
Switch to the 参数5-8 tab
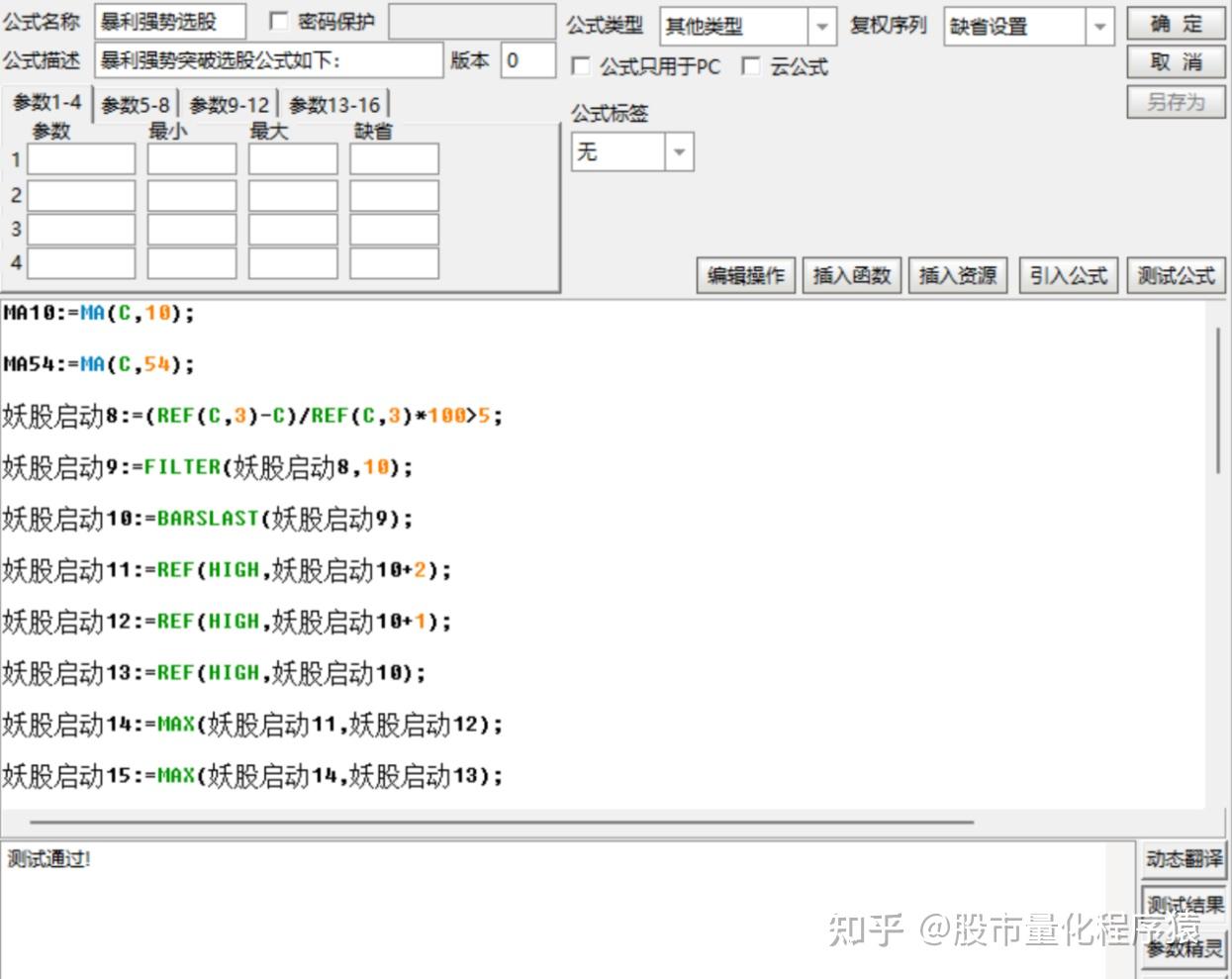(136, 105)
